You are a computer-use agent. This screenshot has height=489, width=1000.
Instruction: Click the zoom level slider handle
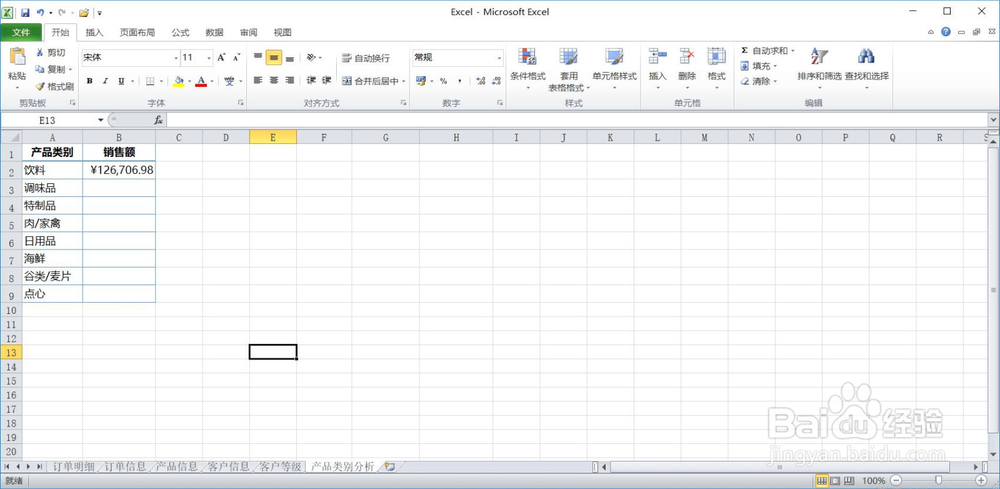(938, 480)
